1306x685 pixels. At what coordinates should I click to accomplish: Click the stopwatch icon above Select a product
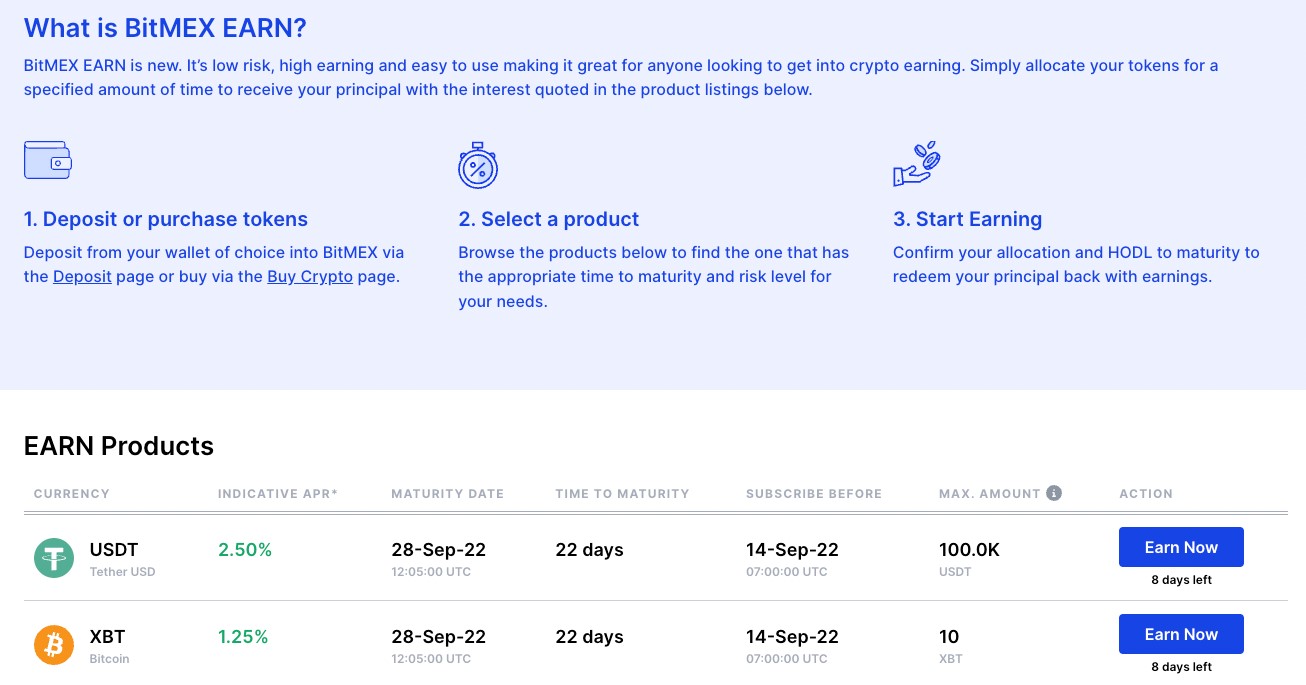point(478,166)
